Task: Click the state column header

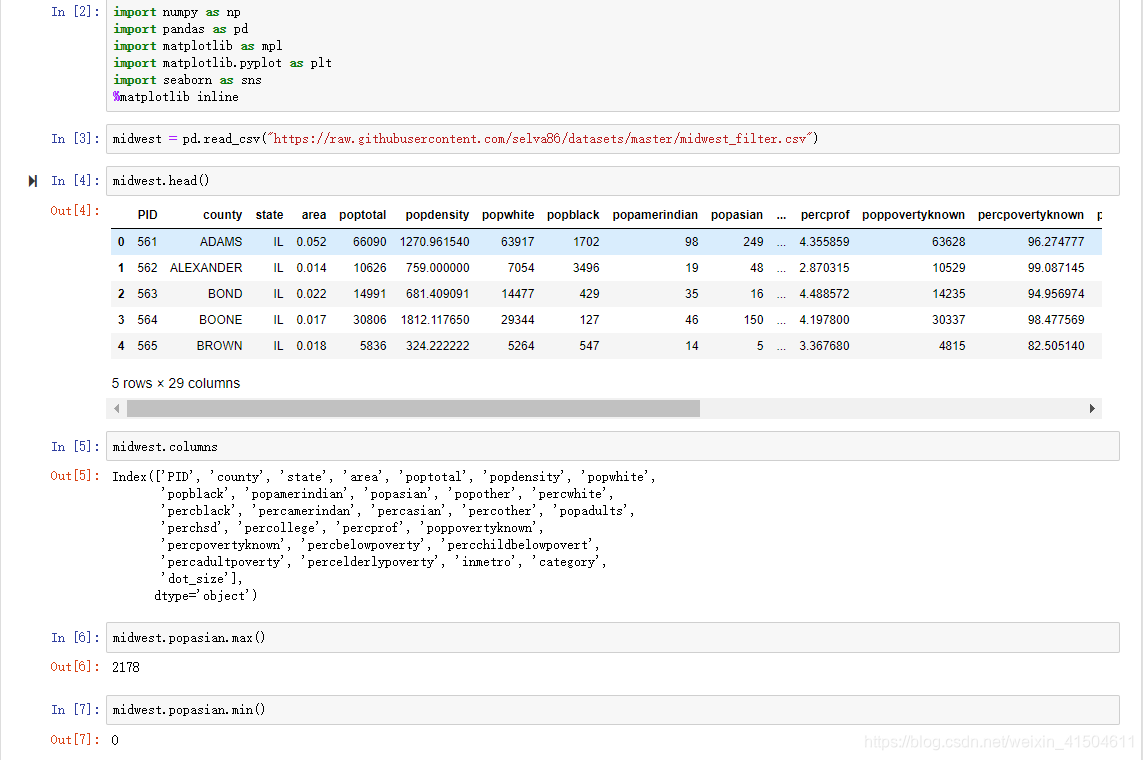Action: point(269,215)
